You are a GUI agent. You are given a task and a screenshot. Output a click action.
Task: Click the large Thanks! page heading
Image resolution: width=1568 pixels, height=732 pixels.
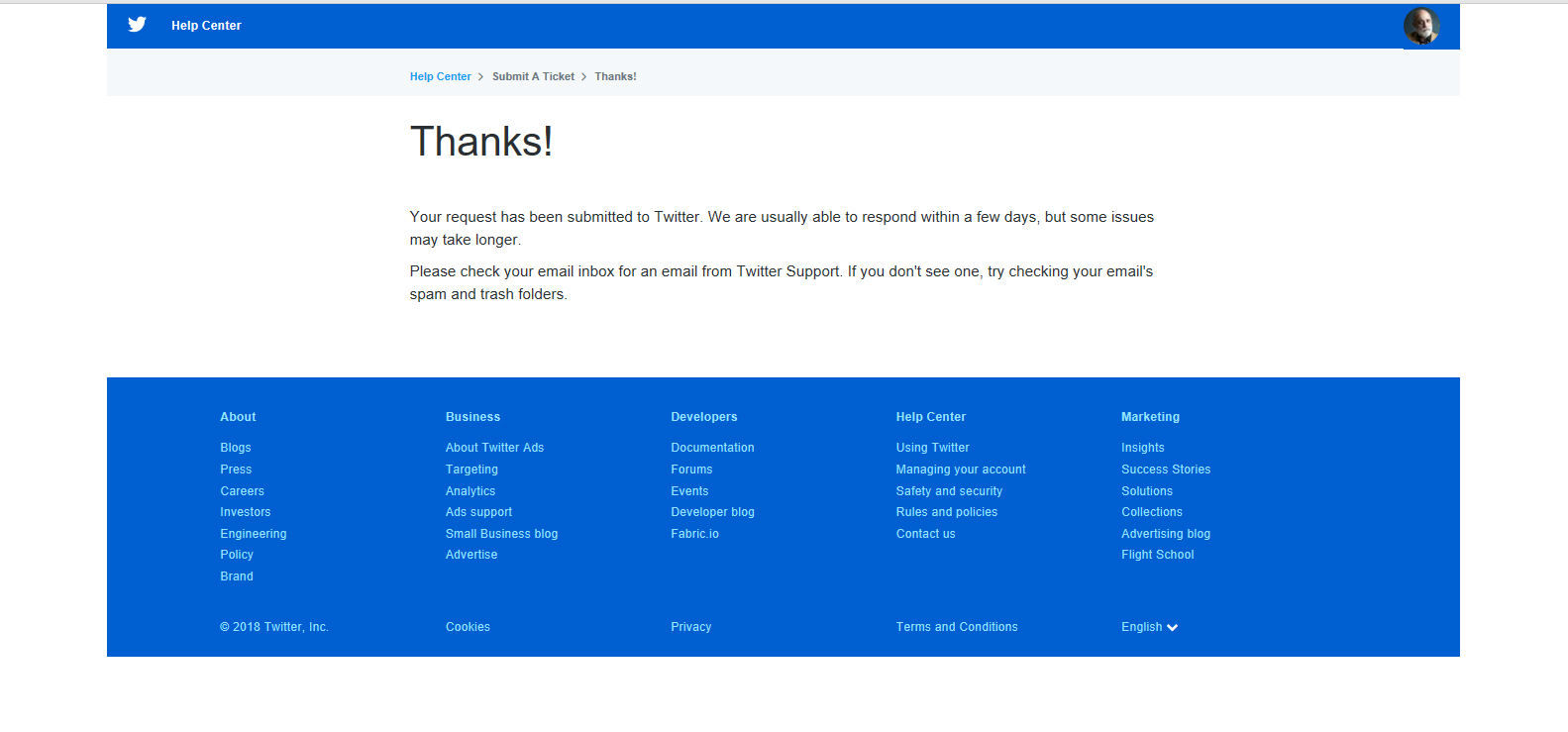[481, 142]
